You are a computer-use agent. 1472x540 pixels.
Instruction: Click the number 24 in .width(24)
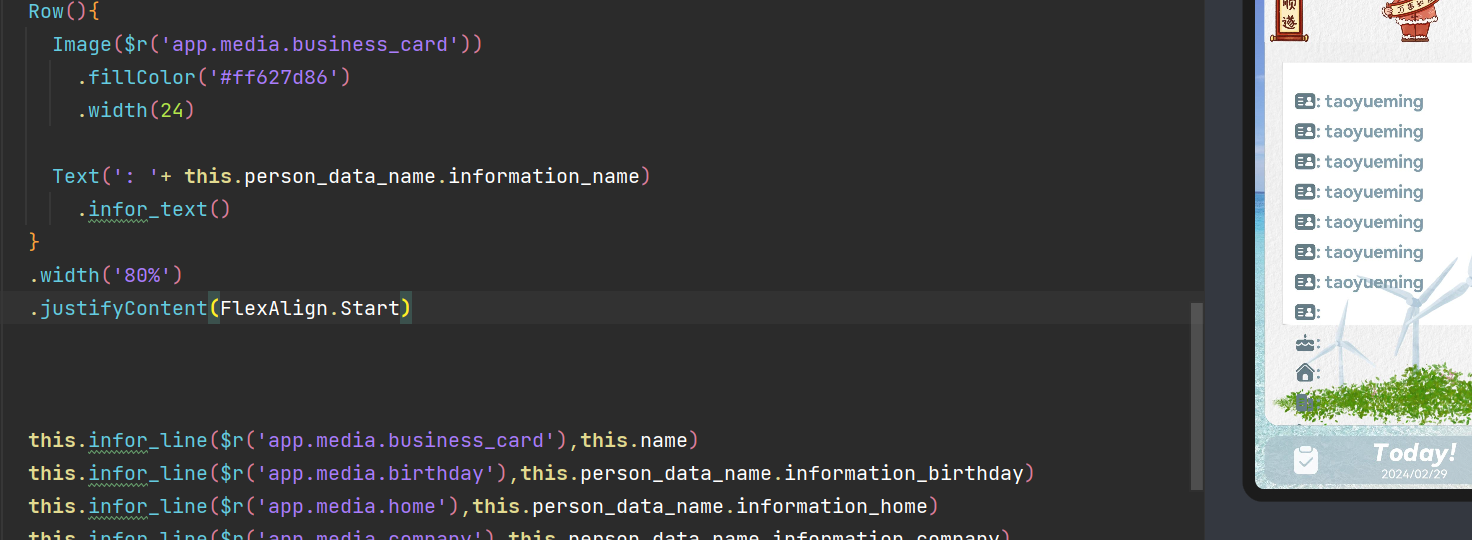pos(172,110)
